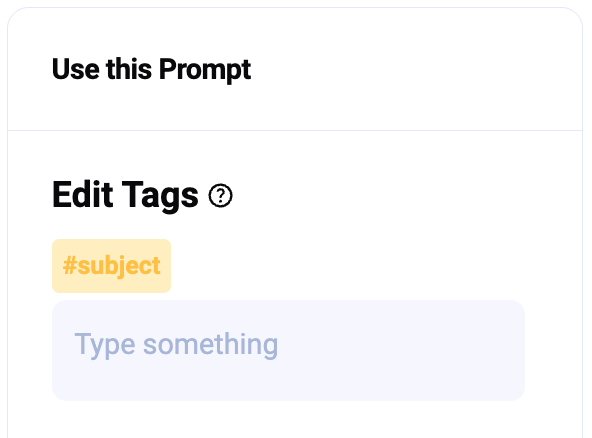Screen dimensions: 592x438
Task: Click empty area inside tag input box
Action: [x=400, y=350]
